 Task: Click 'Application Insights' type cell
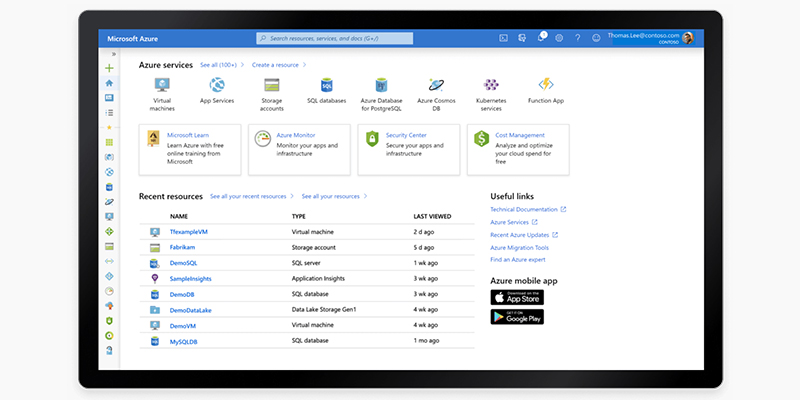click(x=318, y=279)
